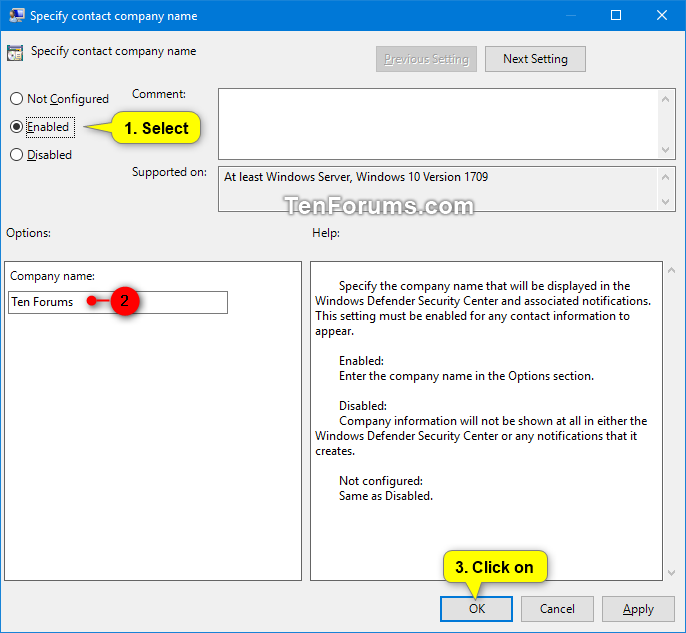This screenshot has height=633, width=686.
Task: Click the 'Options:' label
Action: (28, 233)
